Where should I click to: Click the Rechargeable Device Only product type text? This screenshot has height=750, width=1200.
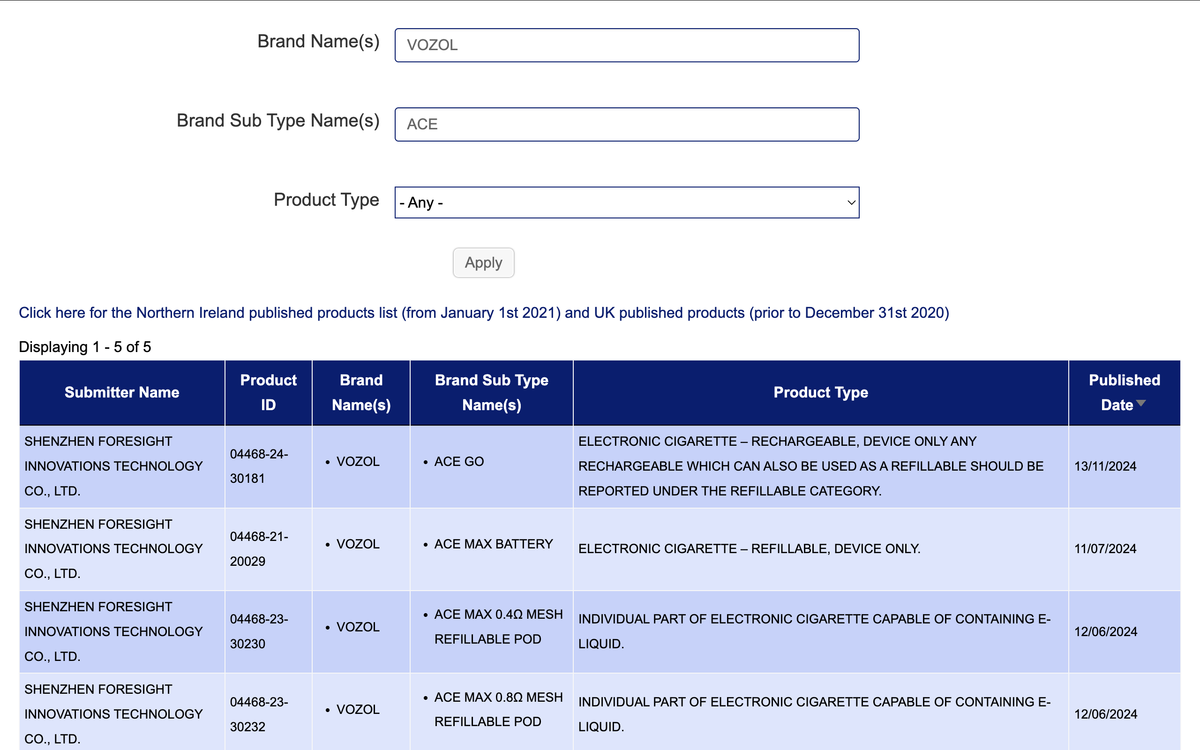tap(811, 466)
